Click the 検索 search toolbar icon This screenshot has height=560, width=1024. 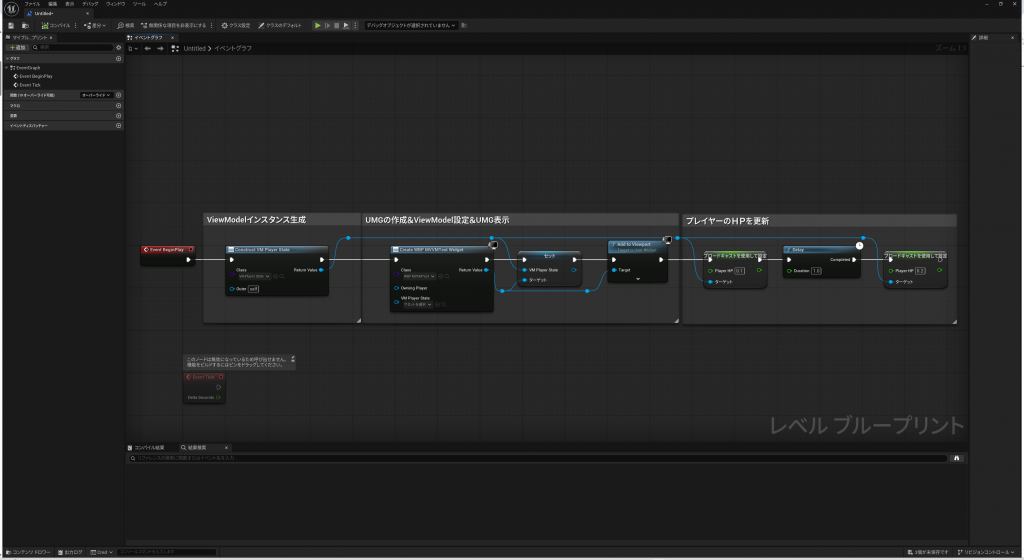(125, 25)
